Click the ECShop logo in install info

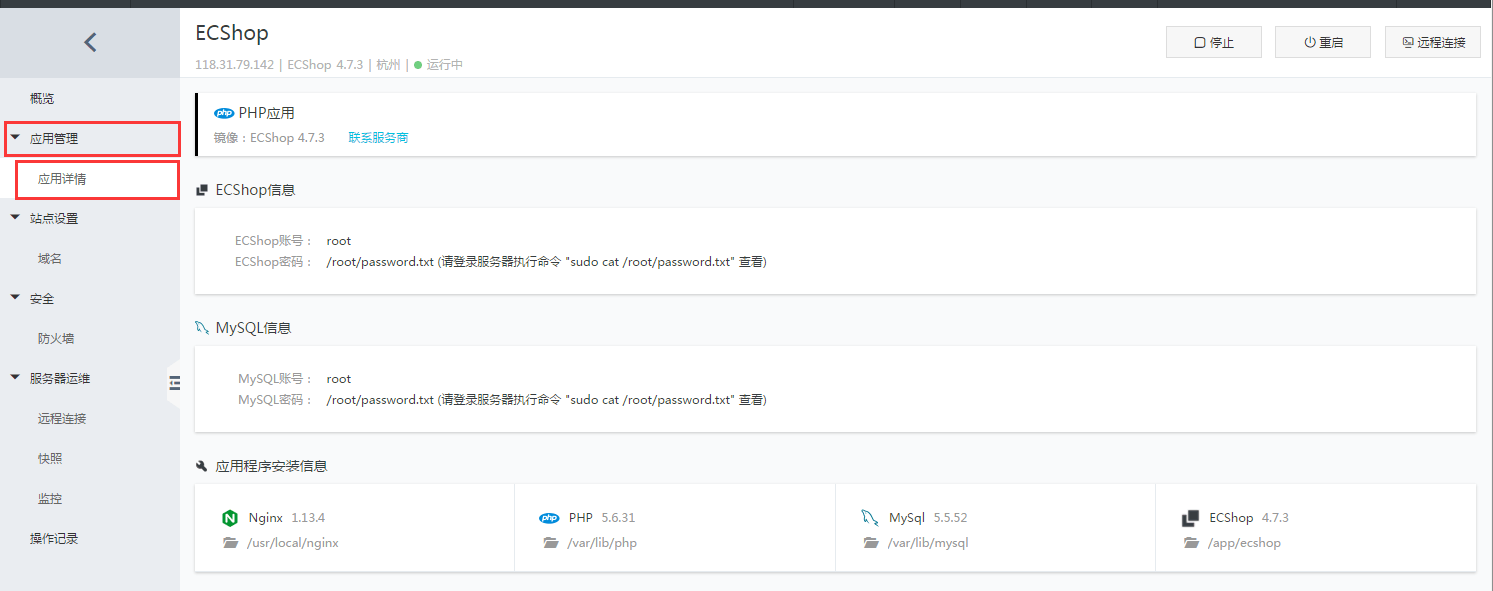click(1190, 518)
